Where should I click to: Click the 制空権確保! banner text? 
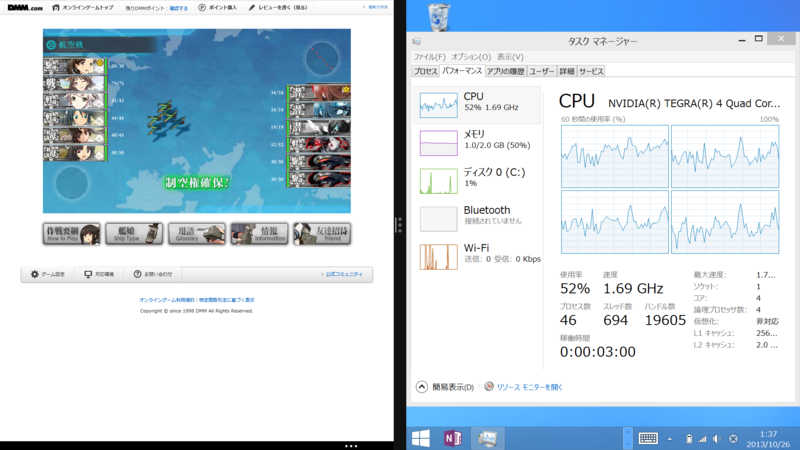tap(197, 183)
